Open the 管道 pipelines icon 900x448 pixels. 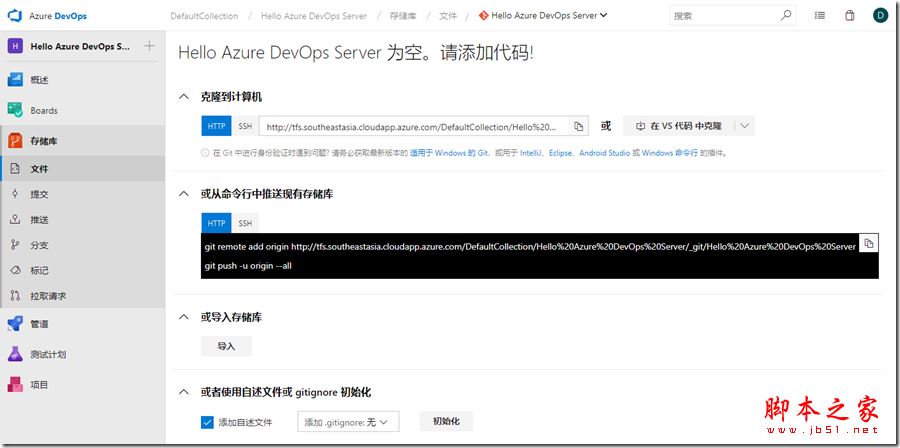coord(15,324)
